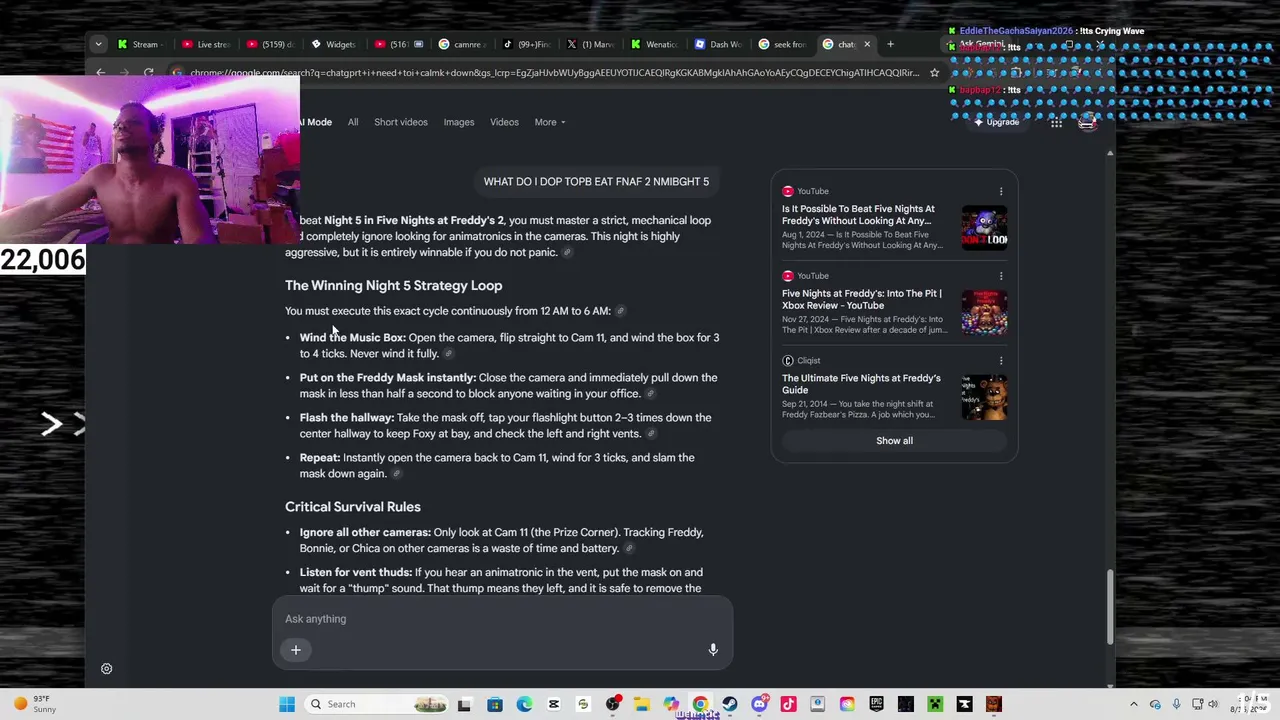This screenshot has width=1280, height=720.
Task: Switch to the Widgets browser tab
Action: pyautogui.click(x=334, y=44)
